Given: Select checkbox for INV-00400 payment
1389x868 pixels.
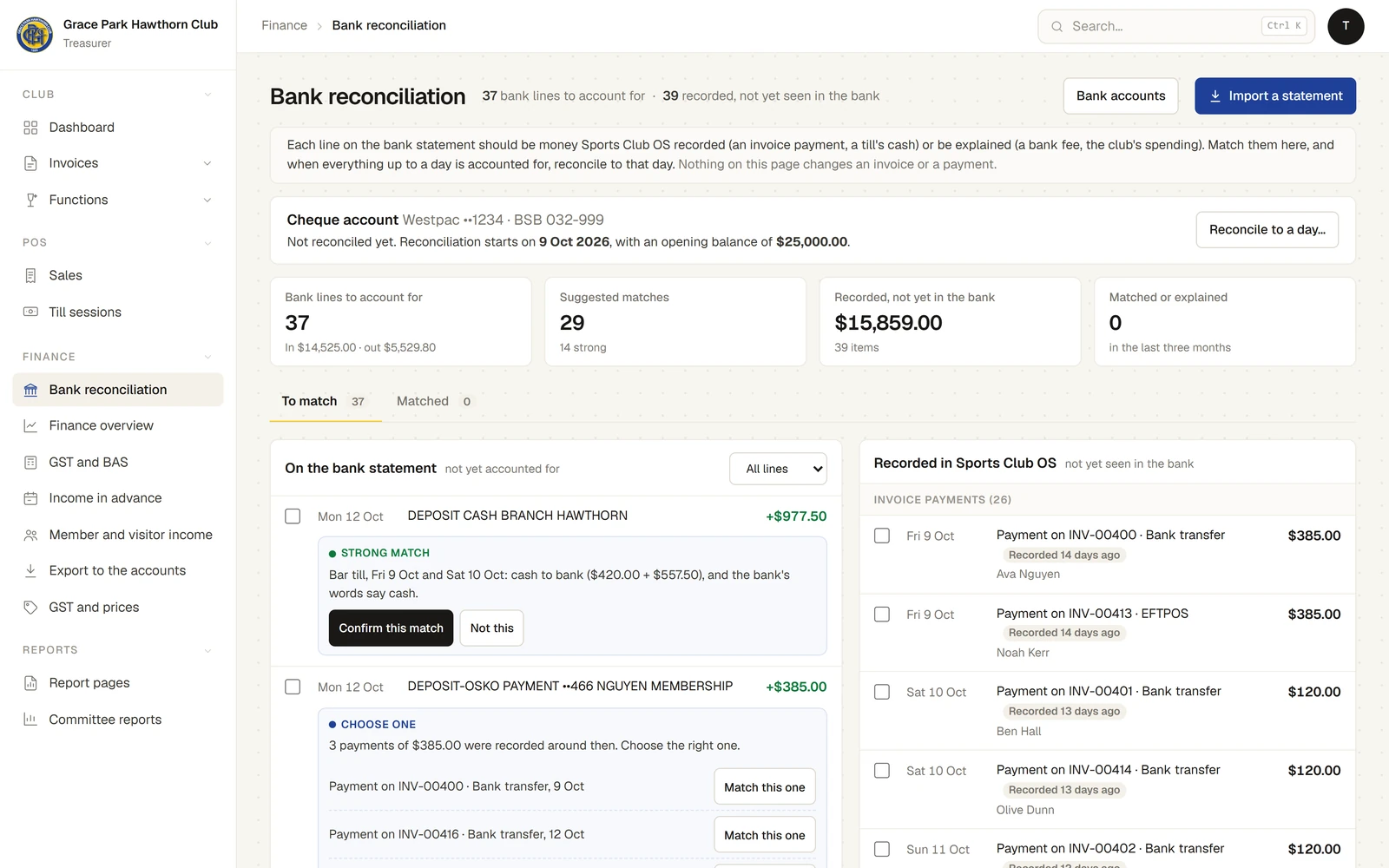Looking at the screenshot, I should pos(882,536).
